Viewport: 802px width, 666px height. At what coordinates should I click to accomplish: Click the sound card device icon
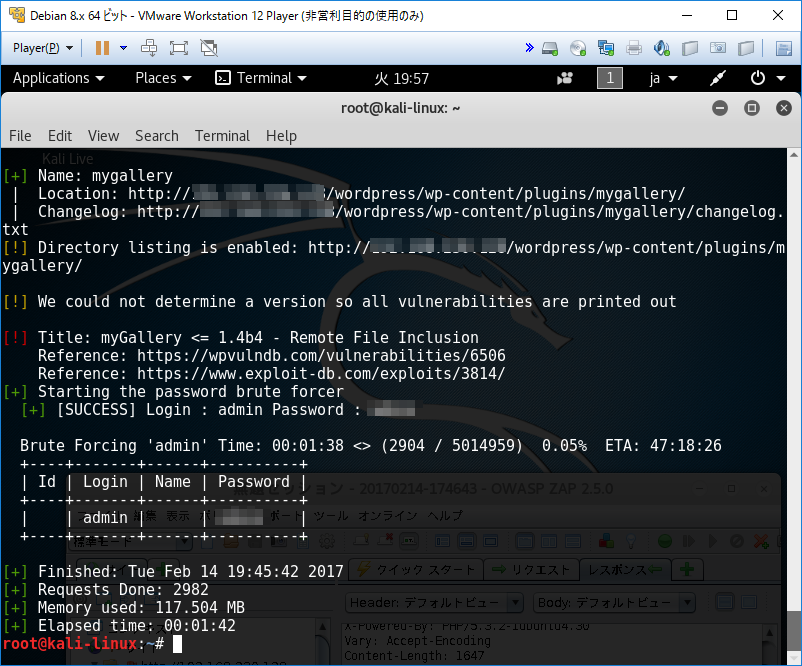pos(662,48)
